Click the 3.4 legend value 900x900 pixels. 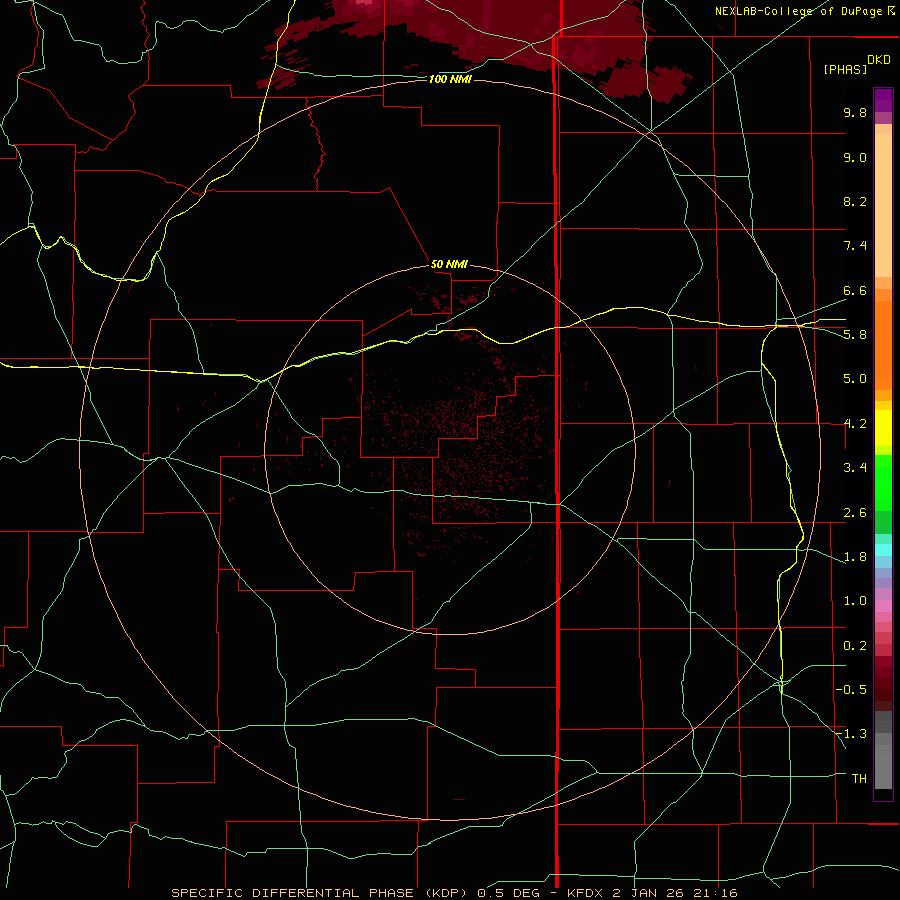[x=855, y=468]
